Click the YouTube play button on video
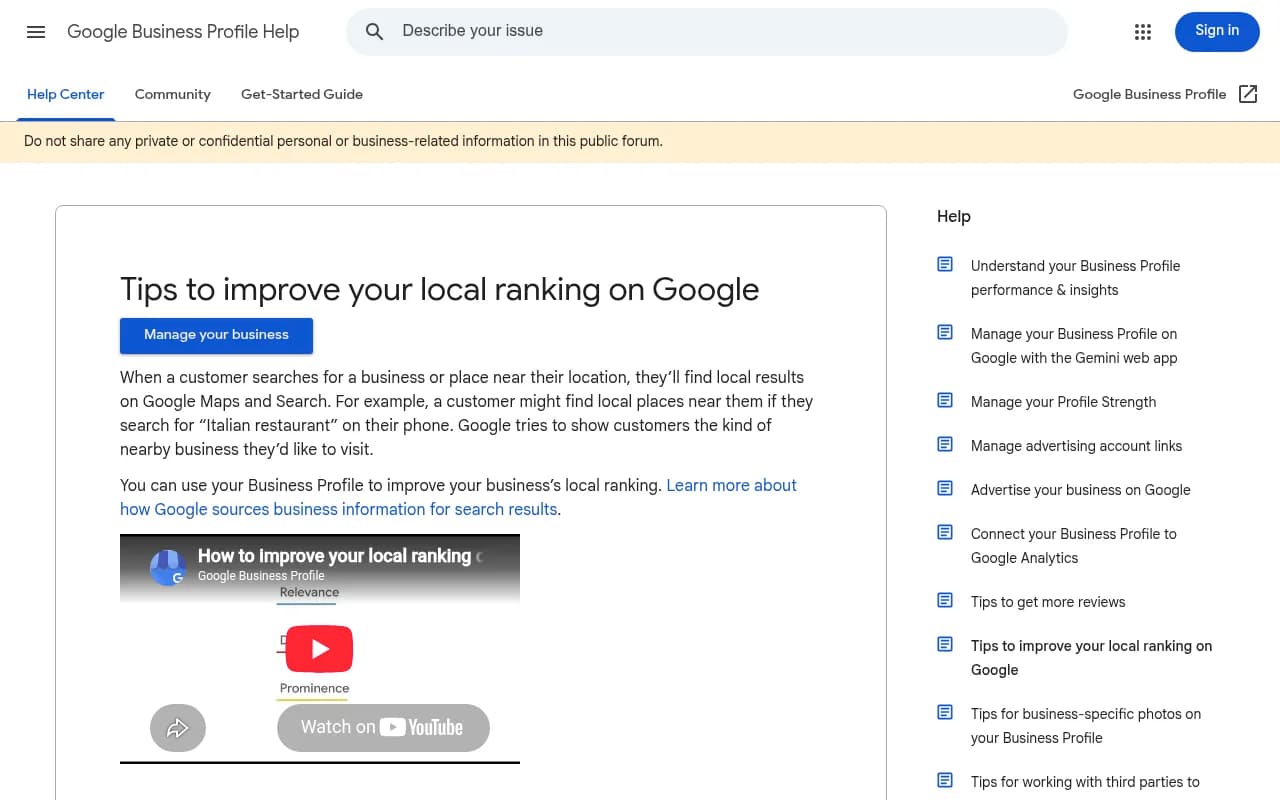Screen dimensions: 1280x800 point(319,649)
